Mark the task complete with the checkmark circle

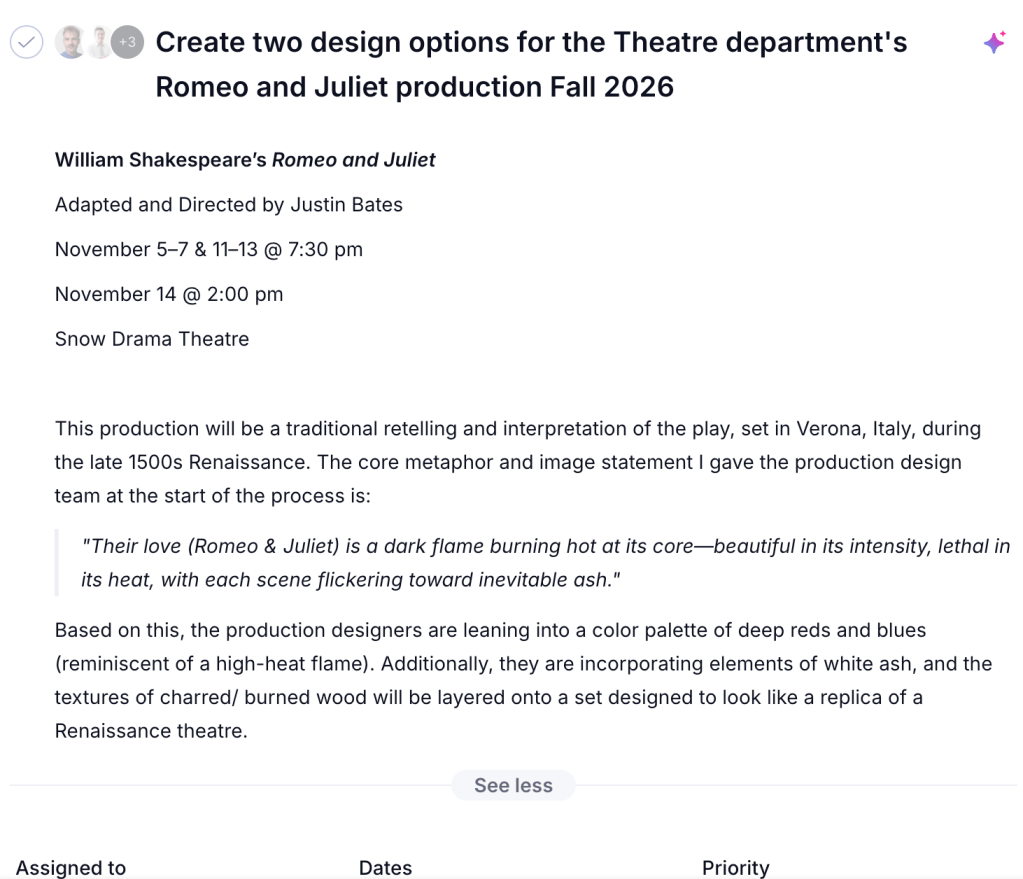[27, 42]
